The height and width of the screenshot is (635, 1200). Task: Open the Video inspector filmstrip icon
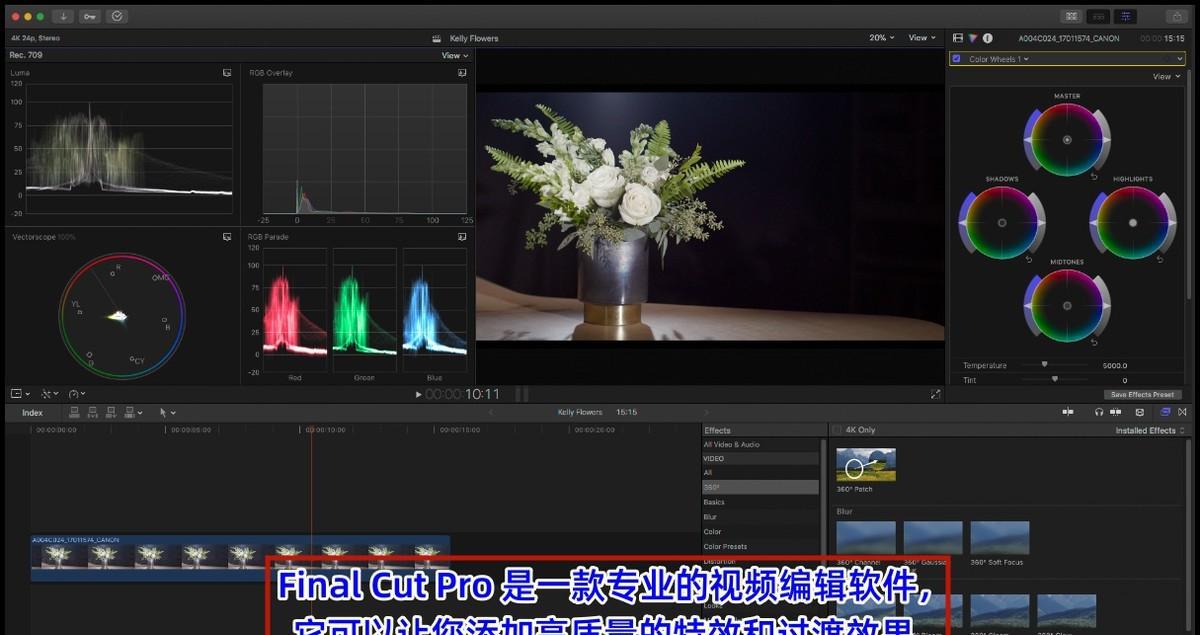pyautogui.click(x=958, y=38)
